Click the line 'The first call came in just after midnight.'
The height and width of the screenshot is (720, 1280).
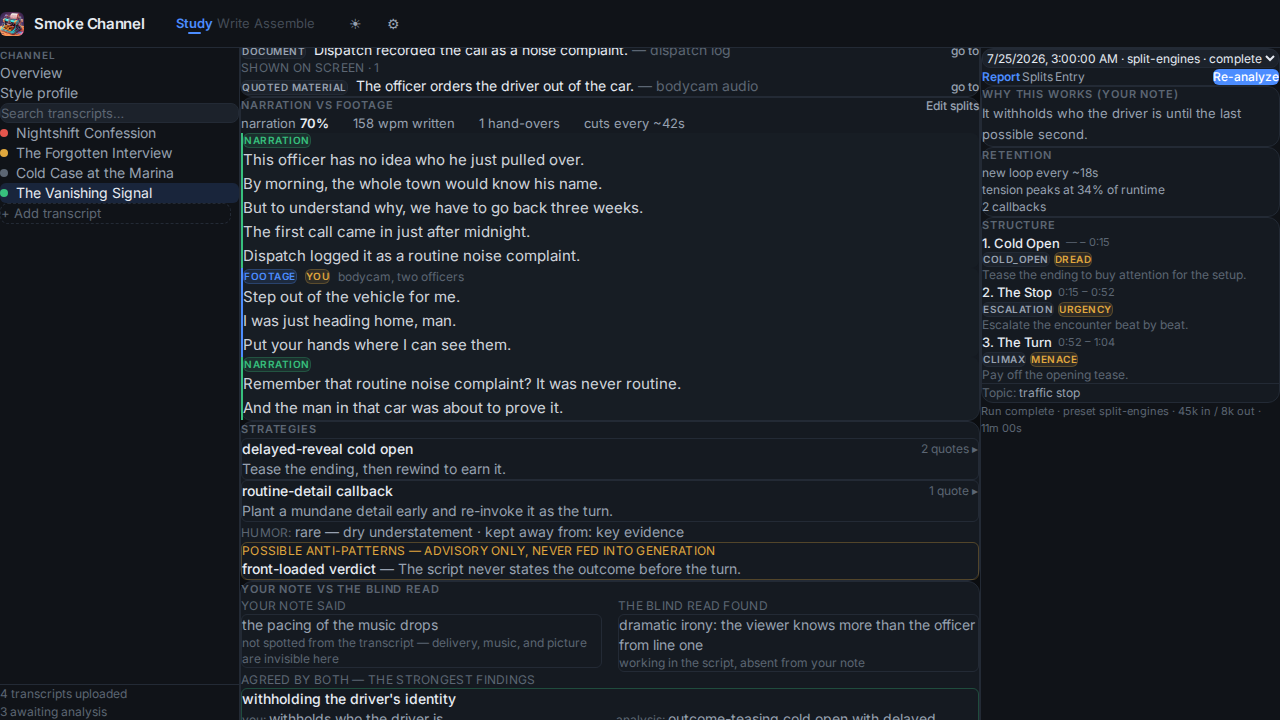[386, 232]
